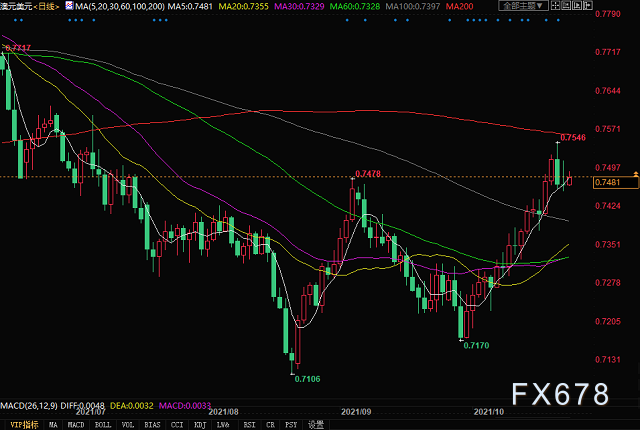Click the 0.7424 price axis label
The image size is (640, 430).
608,206
